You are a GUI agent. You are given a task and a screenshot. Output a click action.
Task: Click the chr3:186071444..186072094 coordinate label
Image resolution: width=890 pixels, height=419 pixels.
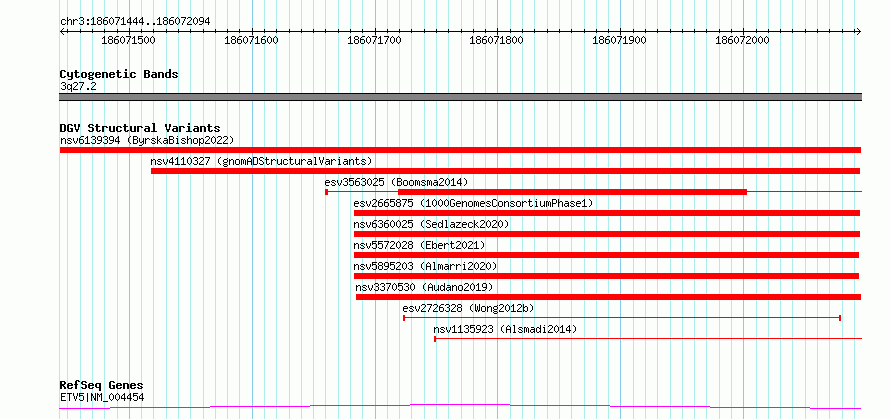[x=135, y=22]
